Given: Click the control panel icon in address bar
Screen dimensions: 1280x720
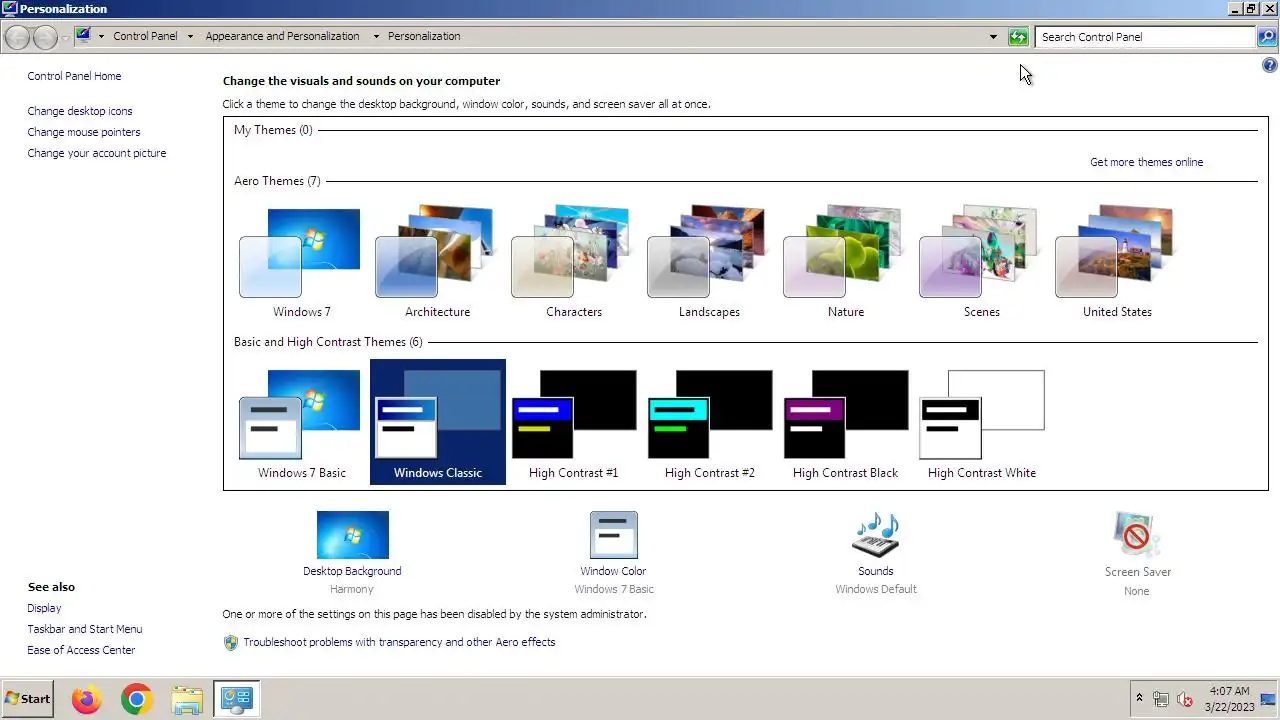Looking at the screenshot, I should pos(84,36).
